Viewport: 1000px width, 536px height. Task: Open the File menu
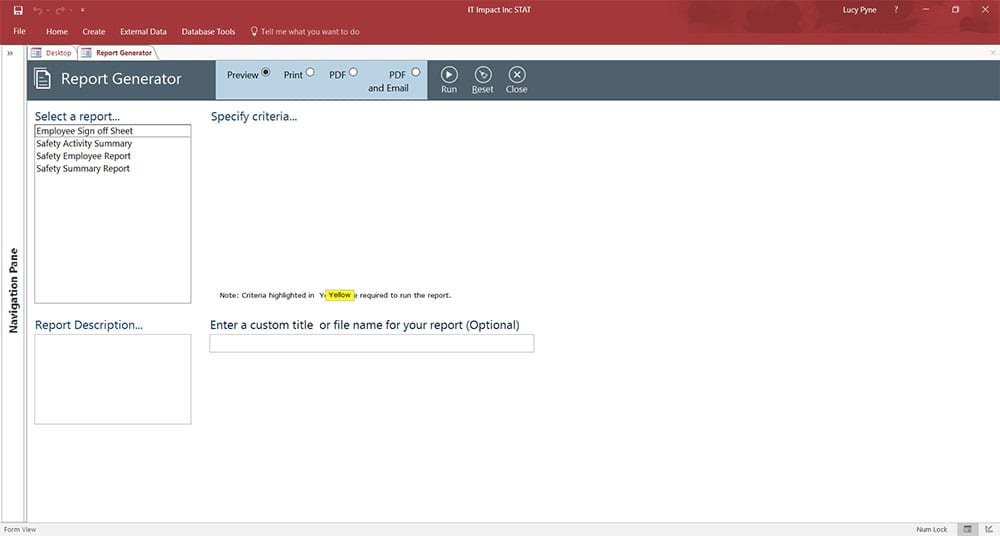click(x=20, y=31)
